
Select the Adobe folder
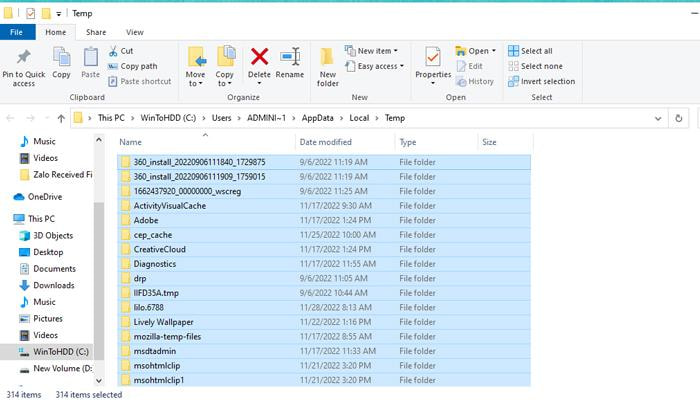pos(324,221)
